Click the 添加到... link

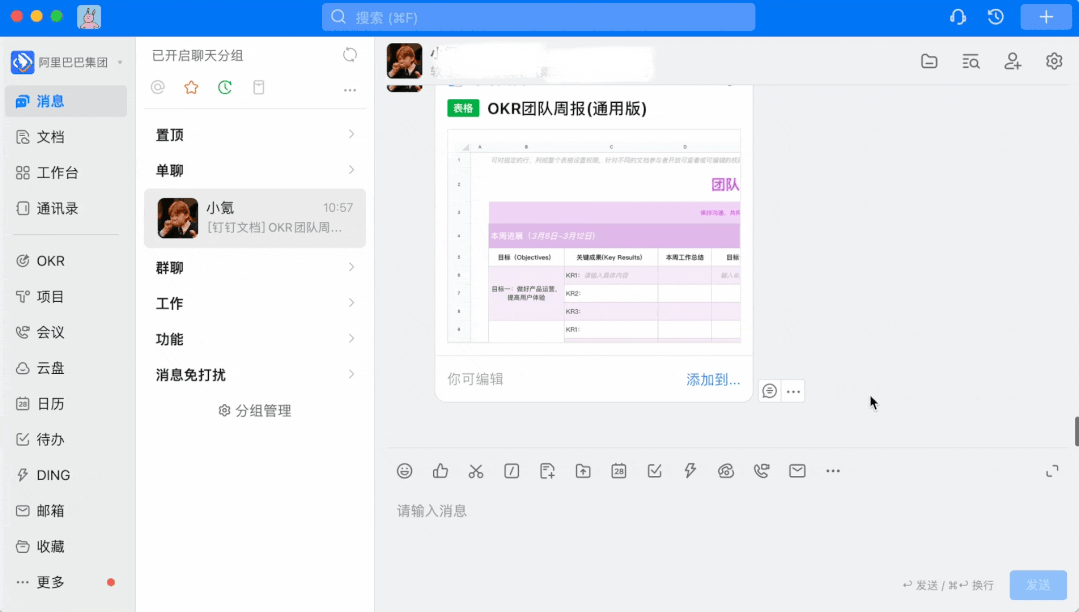[713, 379]
